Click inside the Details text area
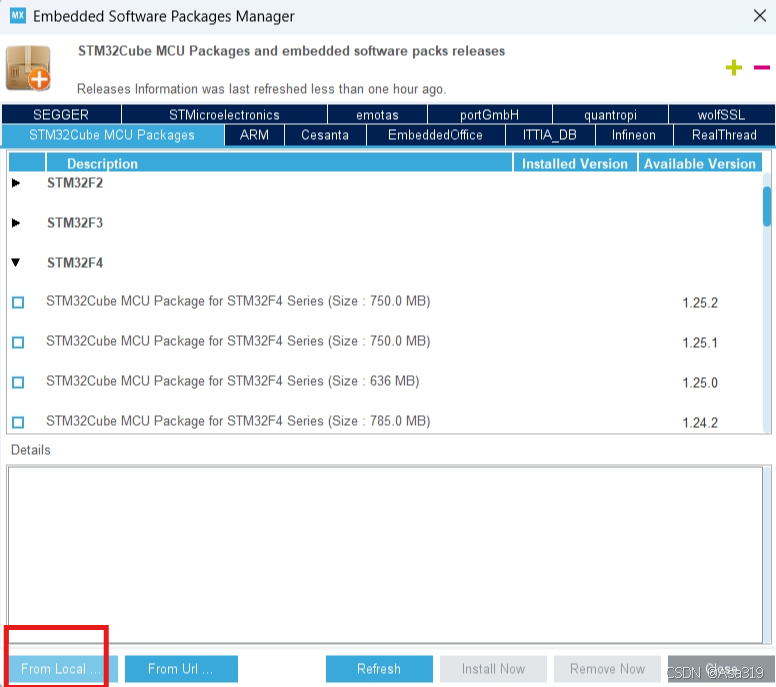The height and width of the screenshot is (687, 776). (x=385, y=554)
